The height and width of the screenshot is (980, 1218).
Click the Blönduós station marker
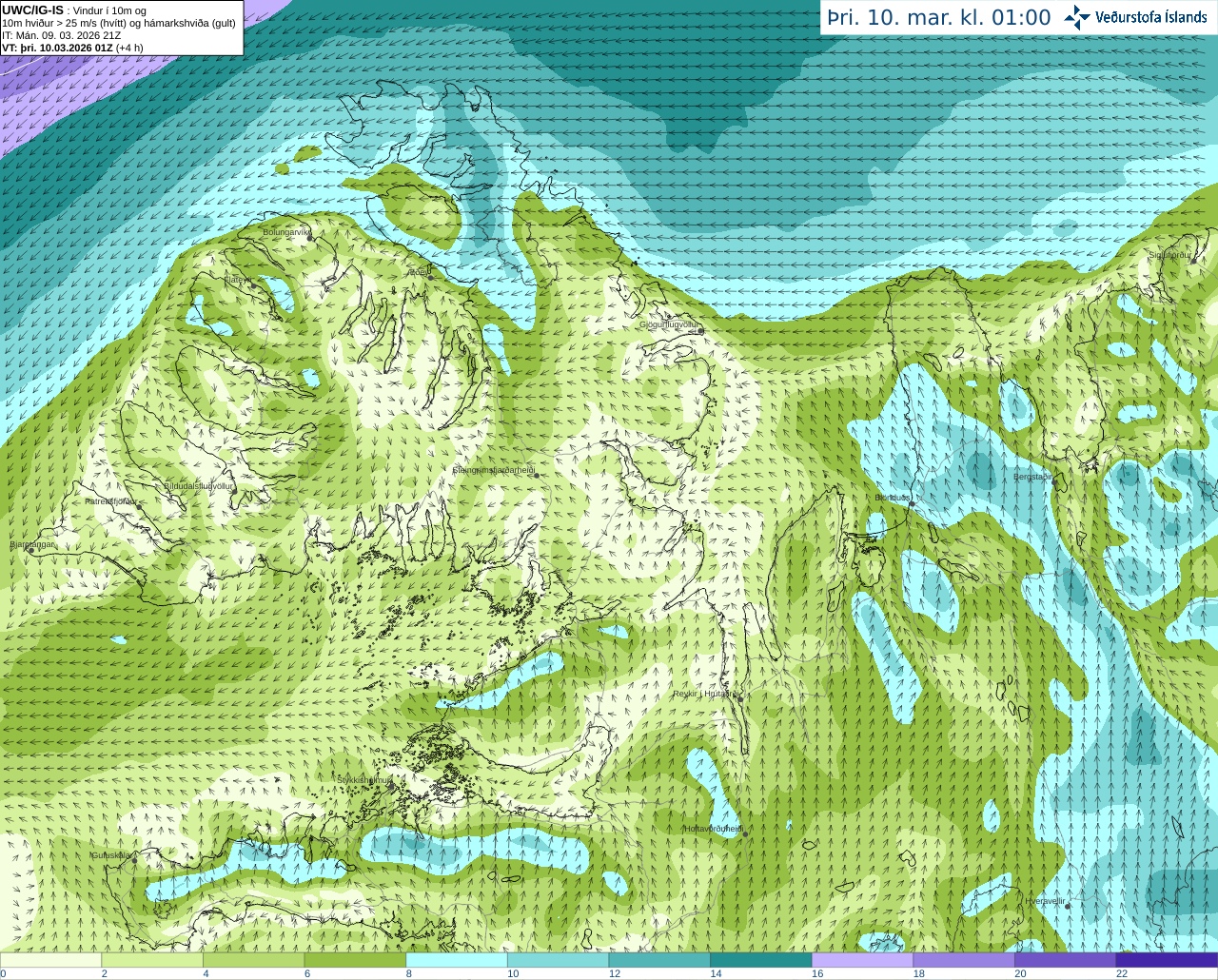click(x=912, y=504)
